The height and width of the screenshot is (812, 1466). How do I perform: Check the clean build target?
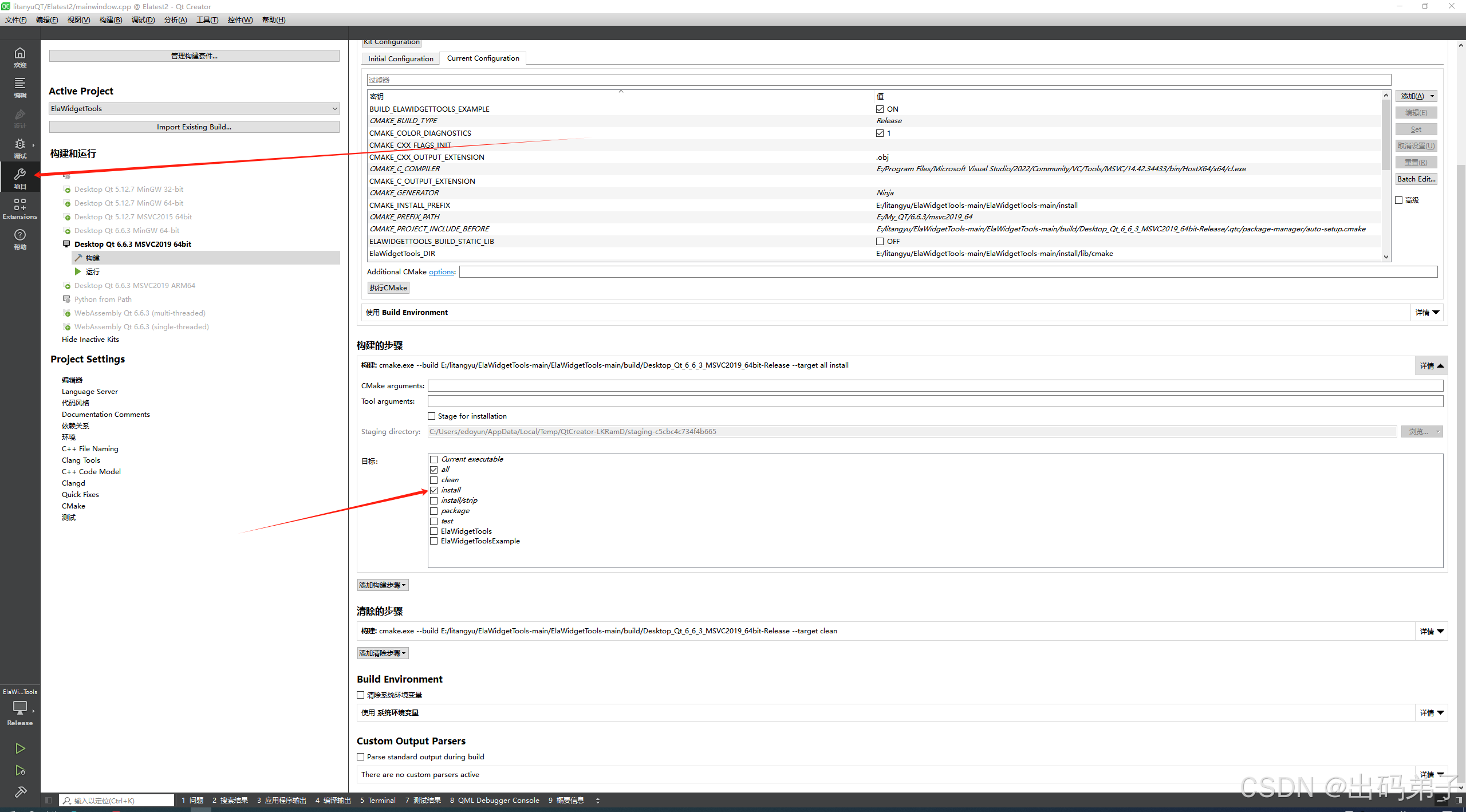[434, 480]
